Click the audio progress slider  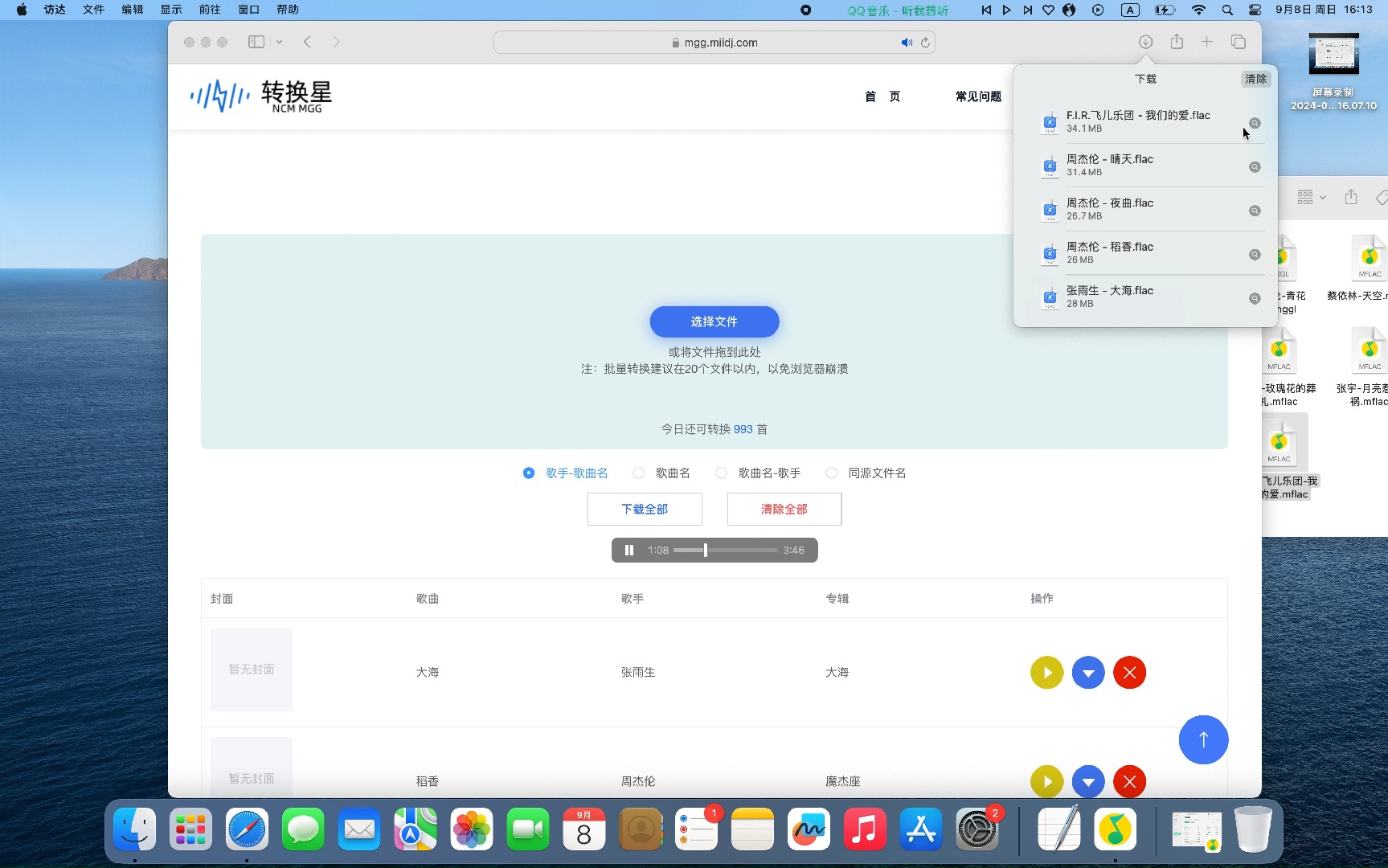[x=726, y=551]
